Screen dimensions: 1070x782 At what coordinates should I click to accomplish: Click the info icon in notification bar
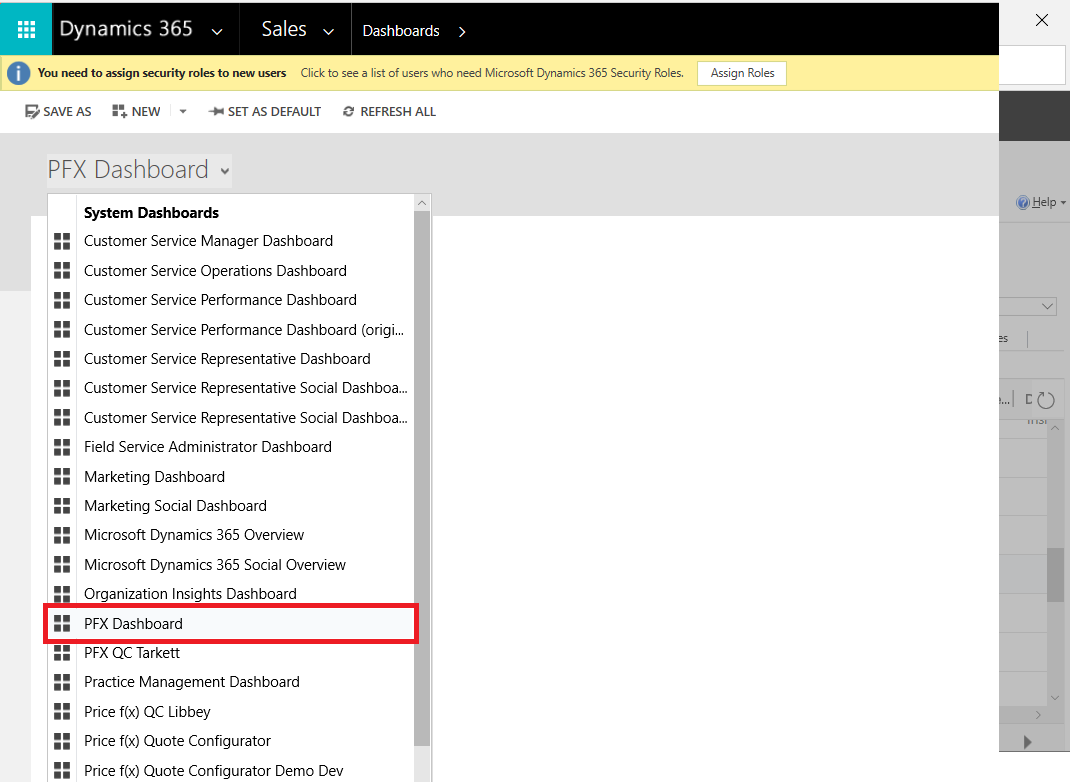tap(18, 73)
